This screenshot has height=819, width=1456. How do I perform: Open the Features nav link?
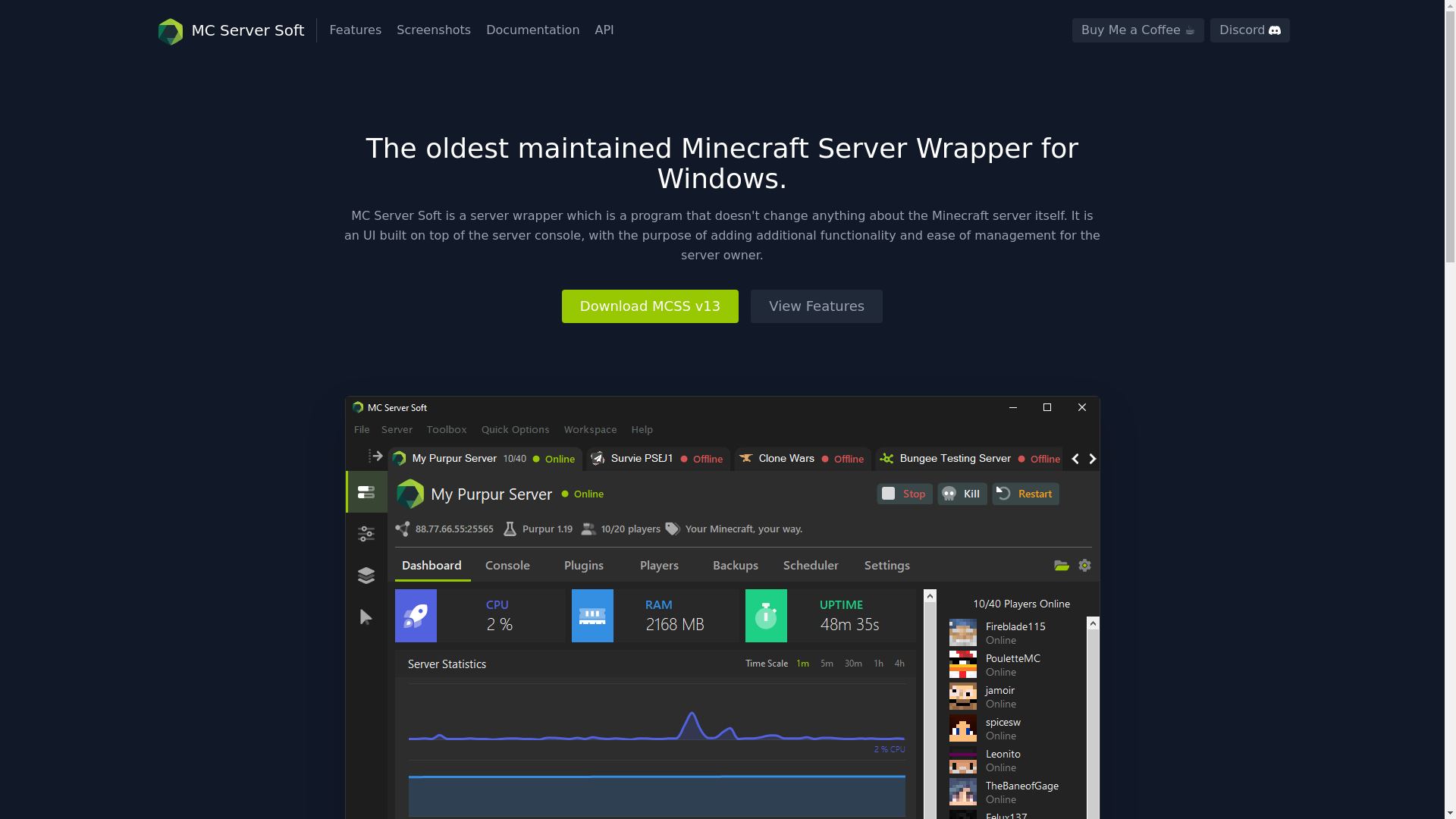tap(355, 30)
